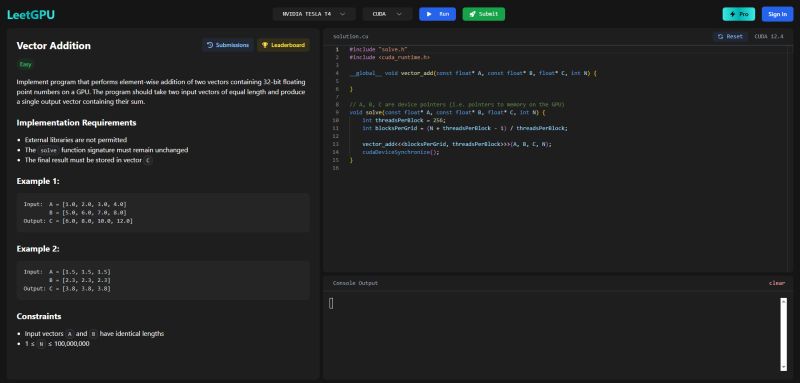Select the solution.cu file tab
Screen dimensions: 800x383
click(351, 37)
